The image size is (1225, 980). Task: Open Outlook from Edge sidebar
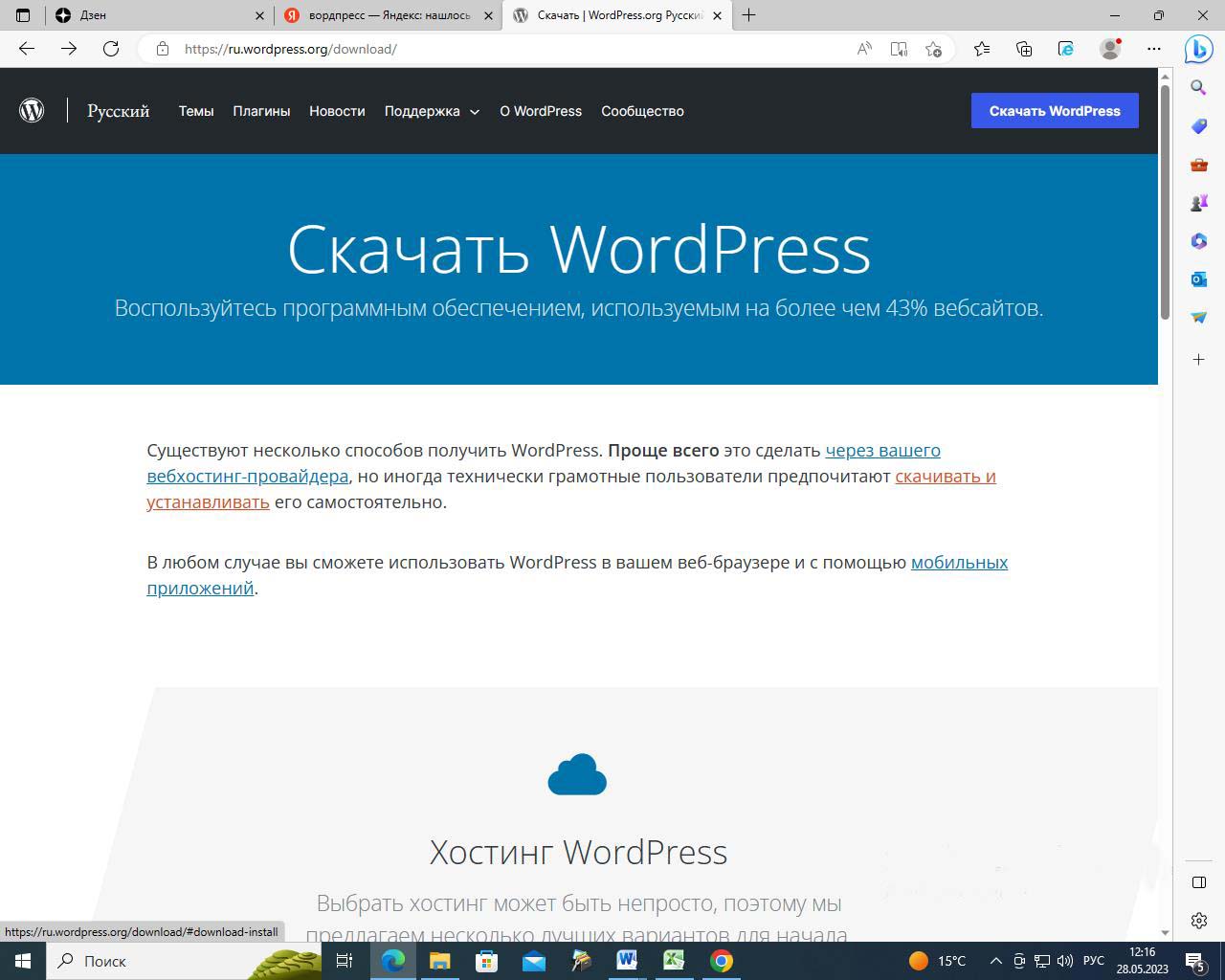(1198, 279)
